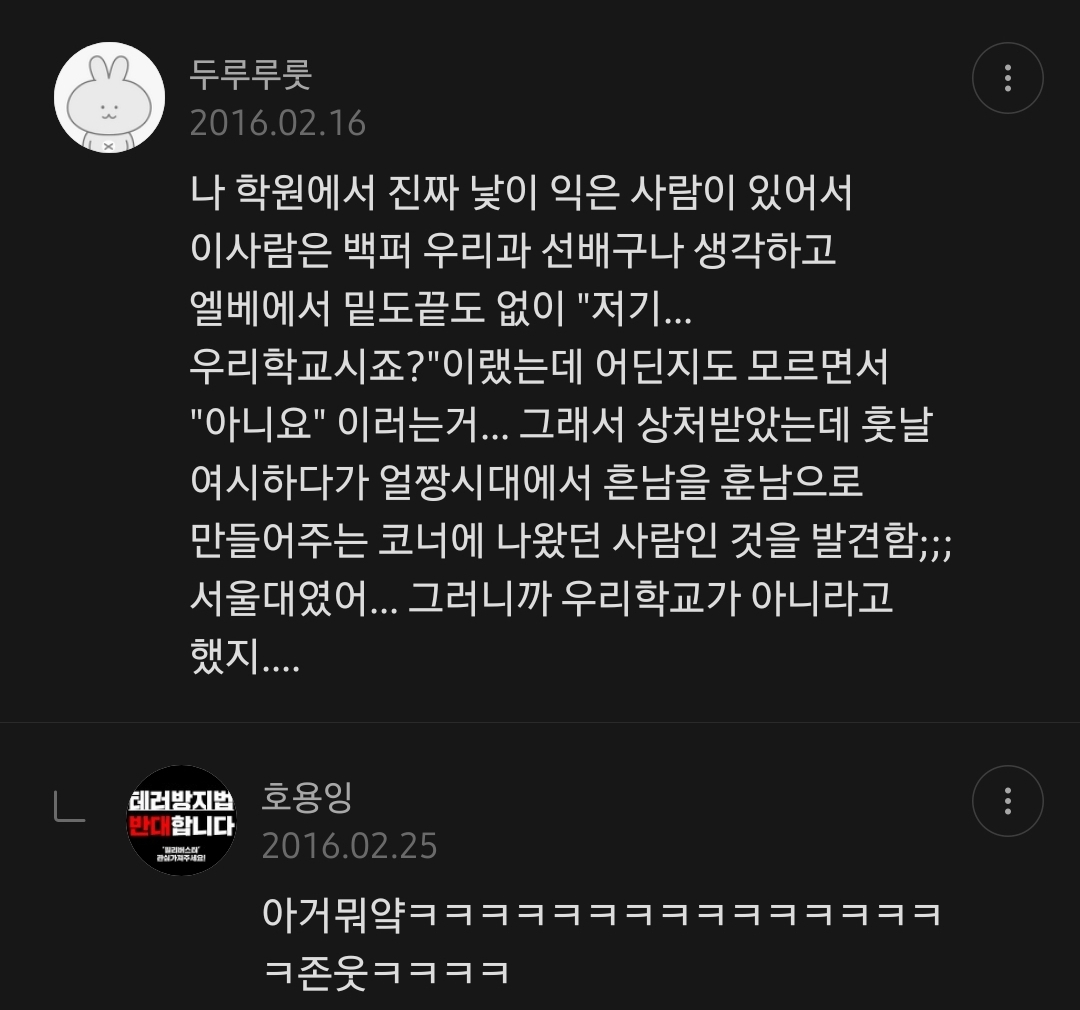The image size is (1080, 1010).
Task: Click the 2016.02.25 reply timestamp
Action: click(349, 846)
